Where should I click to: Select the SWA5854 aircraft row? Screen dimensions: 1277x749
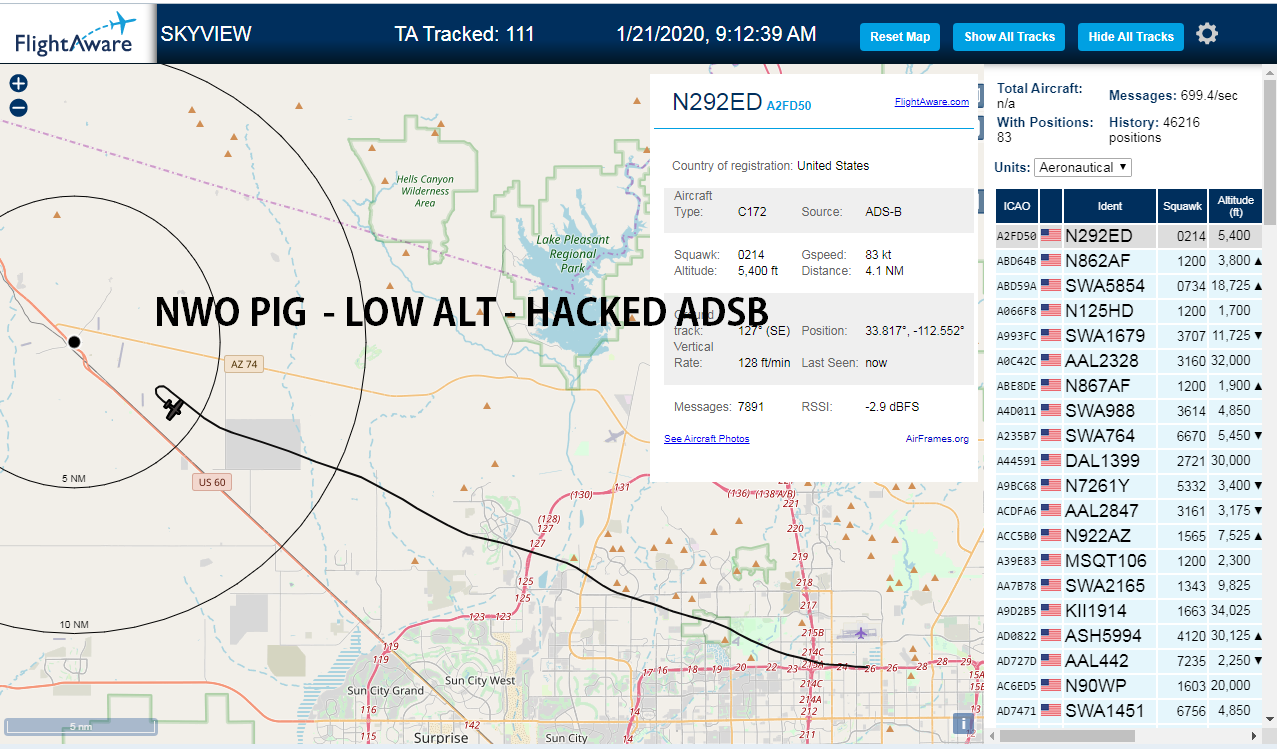click(x=1130, y=286)
